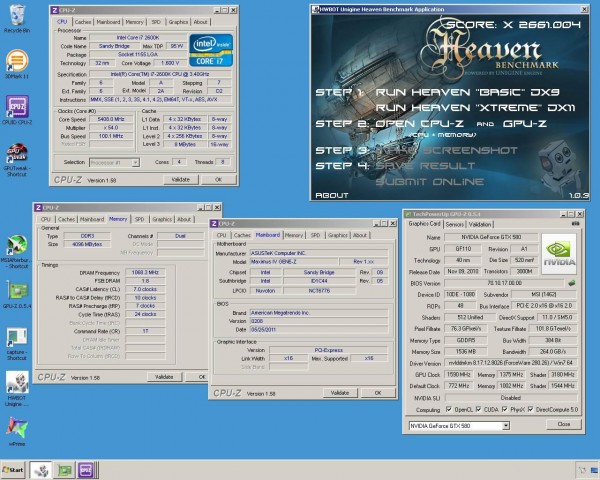Click the NVIDIA logo in GPU-Z
The width and height of the screenshot is (600, 480).
(559, 254)
